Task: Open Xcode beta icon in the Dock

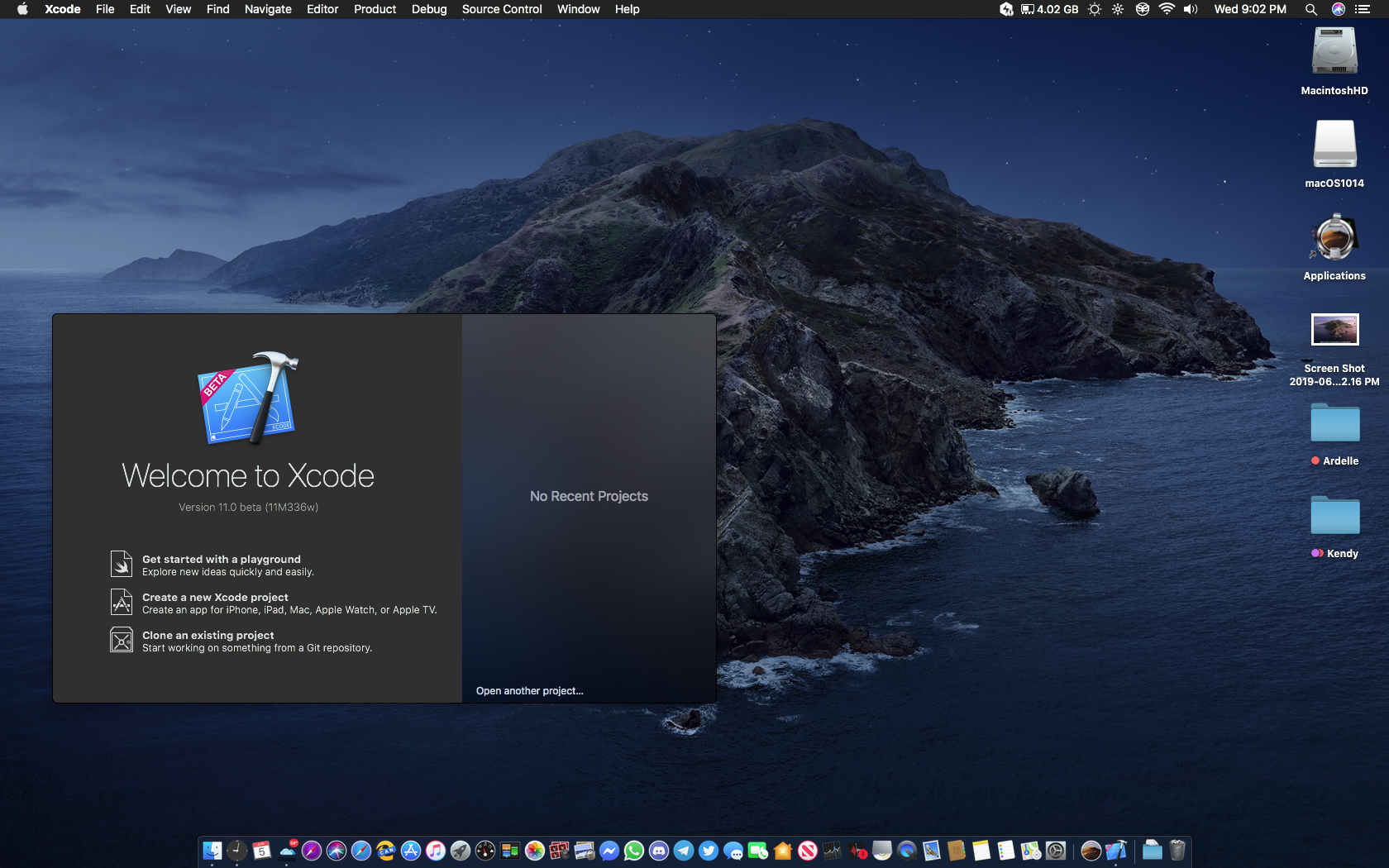Action: tap(1116, 851)
